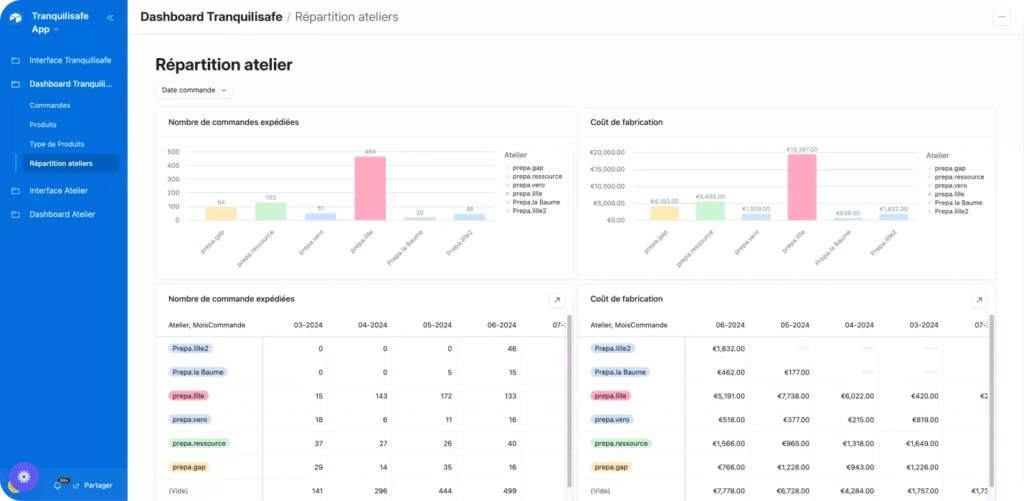Collapse the sidebar with double chevron
1024x501 pixels.
(110, 18)
